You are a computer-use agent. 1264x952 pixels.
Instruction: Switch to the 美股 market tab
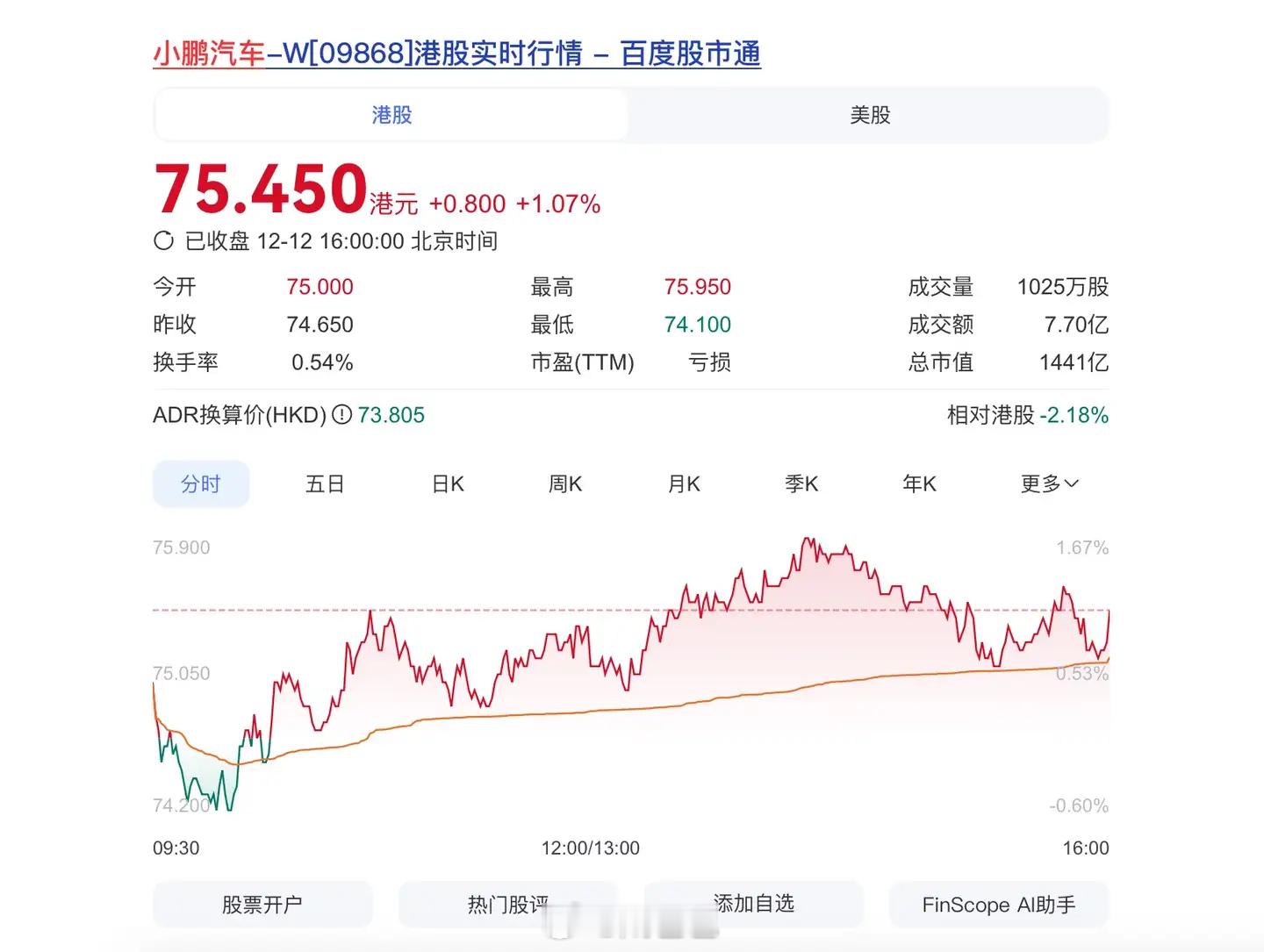pos(870,115)
